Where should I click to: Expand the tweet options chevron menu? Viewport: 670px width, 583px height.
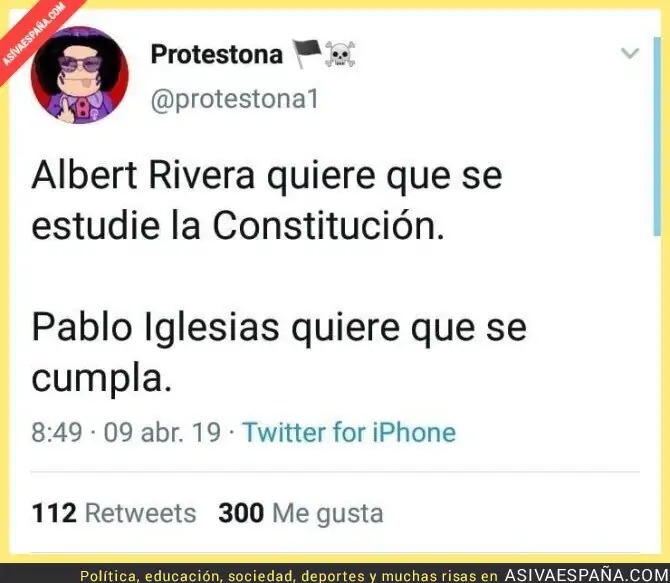click(629, 53)
